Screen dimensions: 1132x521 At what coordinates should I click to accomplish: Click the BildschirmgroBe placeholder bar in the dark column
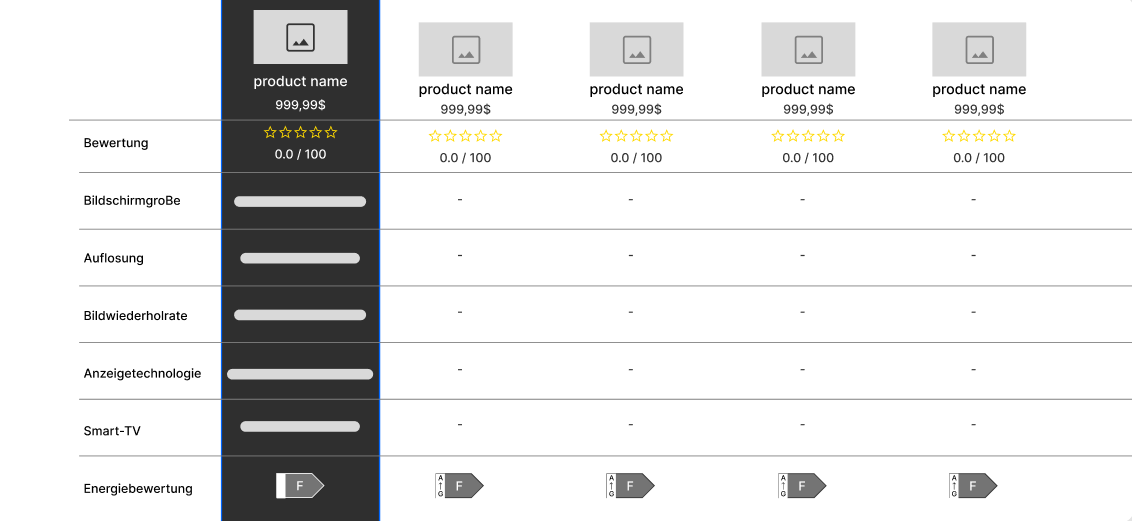300,201
